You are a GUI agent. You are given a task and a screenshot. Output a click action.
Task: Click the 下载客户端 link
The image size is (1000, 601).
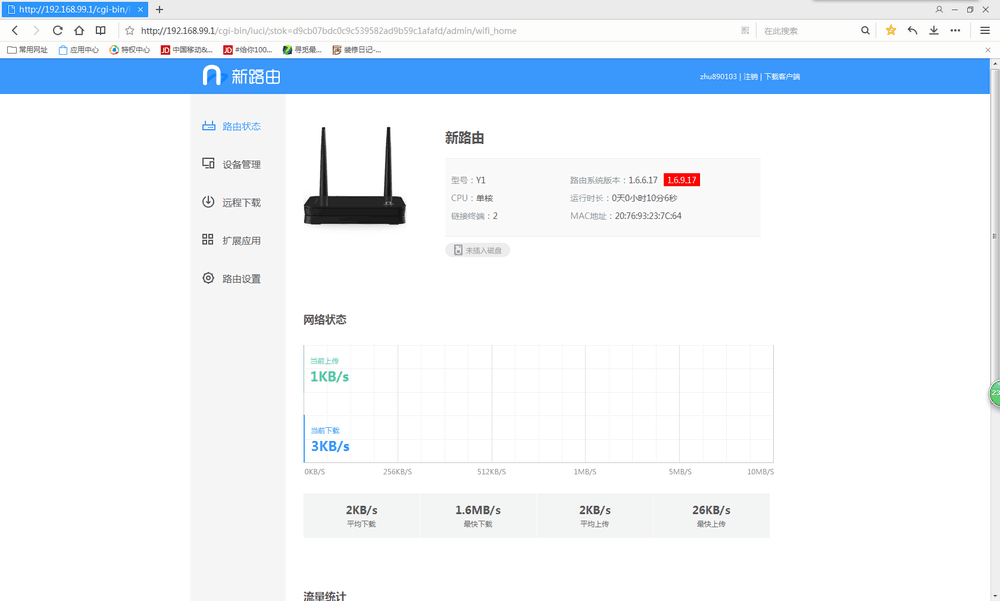[x=782, y=77]
